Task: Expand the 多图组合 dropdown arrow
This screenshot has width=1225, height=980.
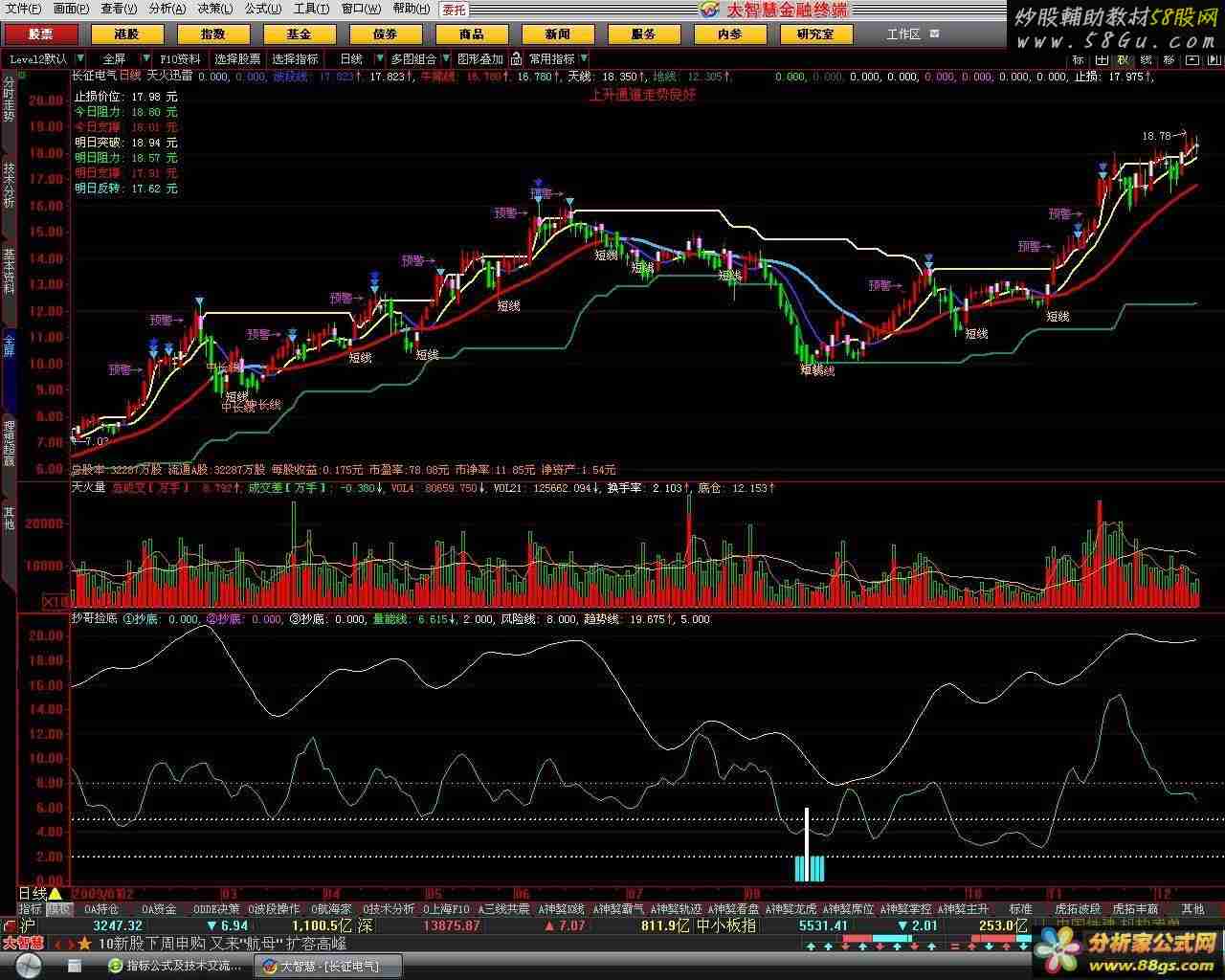Action: (446, 58)
